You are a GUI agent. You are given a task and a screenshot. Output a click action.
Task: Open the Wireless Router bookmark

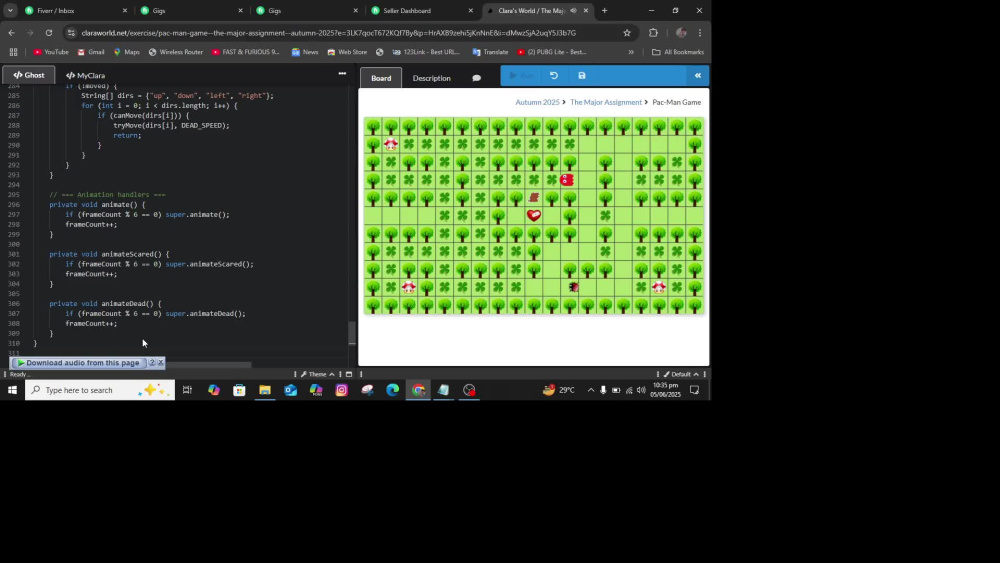pos(175,52)
